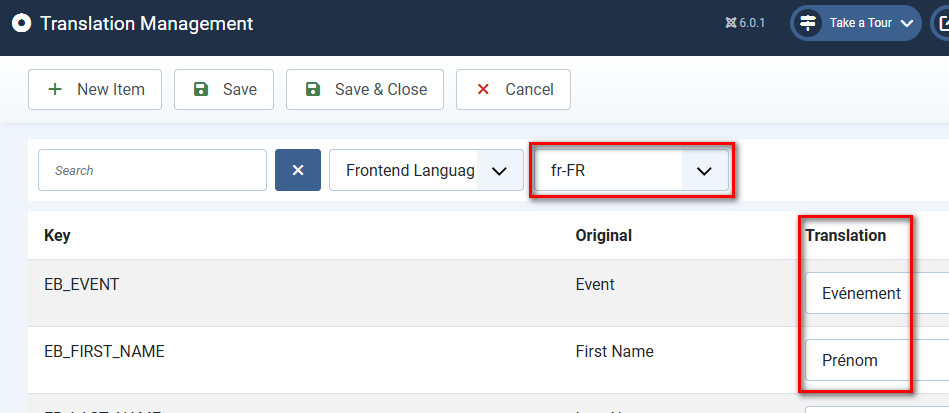Click the Key column header
This screenshot has width=949, height=413.
[x=57, y=236]
